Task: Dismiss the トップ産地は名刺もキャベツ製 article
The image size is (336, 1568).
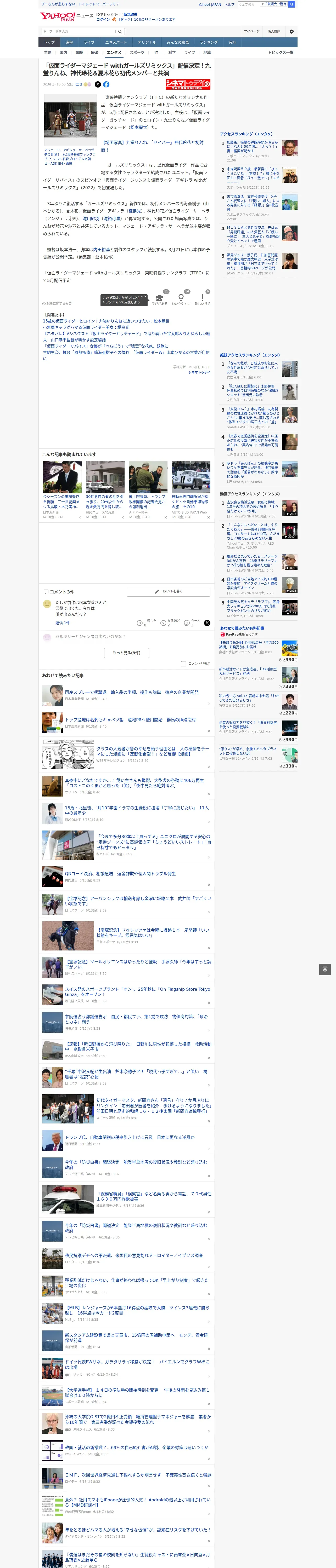Action: (209, 731)
